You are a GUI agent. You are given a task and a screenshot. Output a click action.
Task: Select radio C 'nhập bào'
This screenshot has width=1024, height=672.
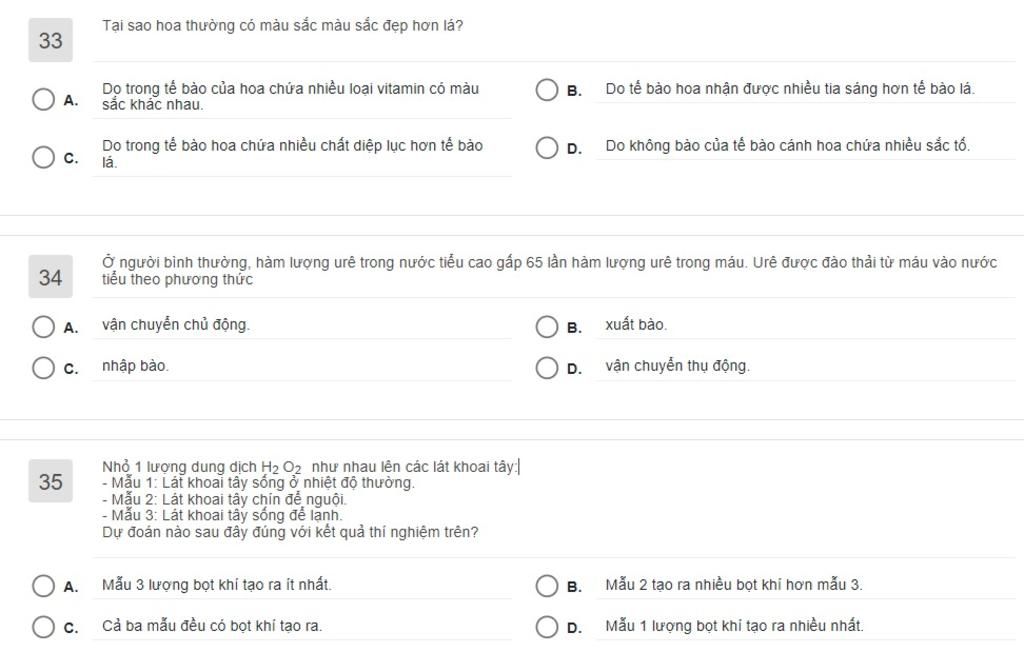tap(44, 368)
